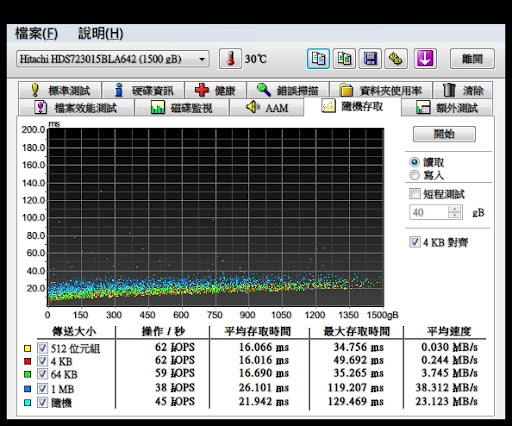The image size is (512, 426).
Task: Click the blue info icon on 硬碟資訊 tab
Action: point(118,90)
